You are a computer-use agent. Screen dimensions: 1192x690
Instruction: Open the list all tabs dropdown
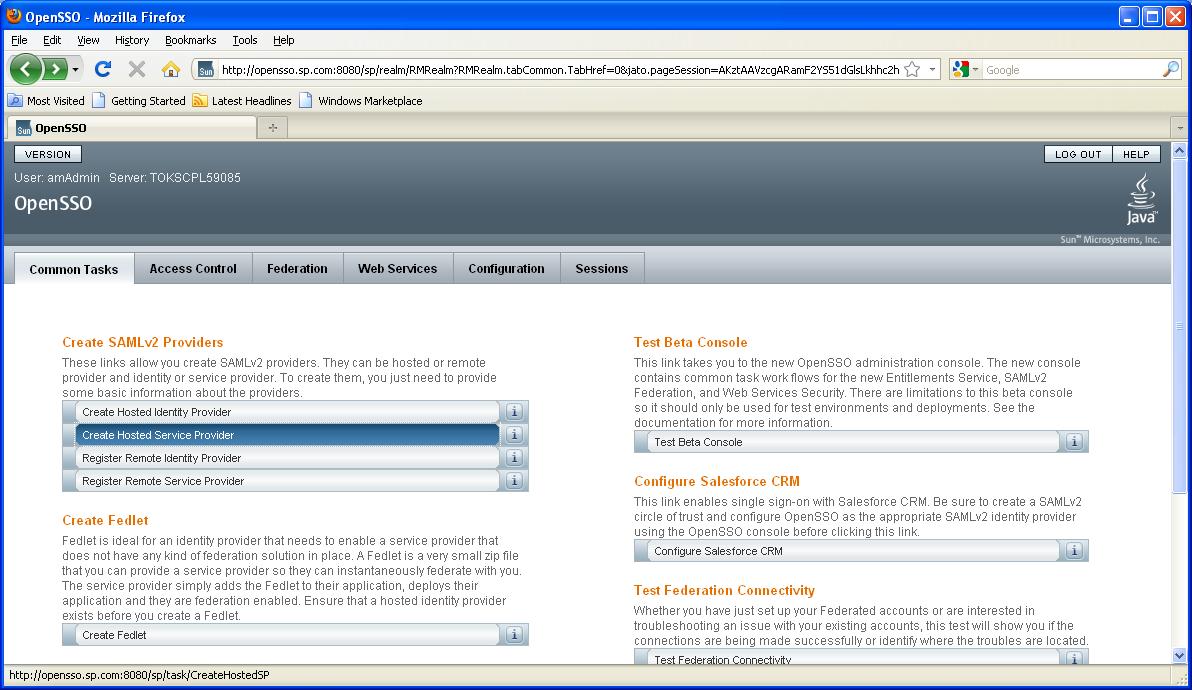[1180, 128]
